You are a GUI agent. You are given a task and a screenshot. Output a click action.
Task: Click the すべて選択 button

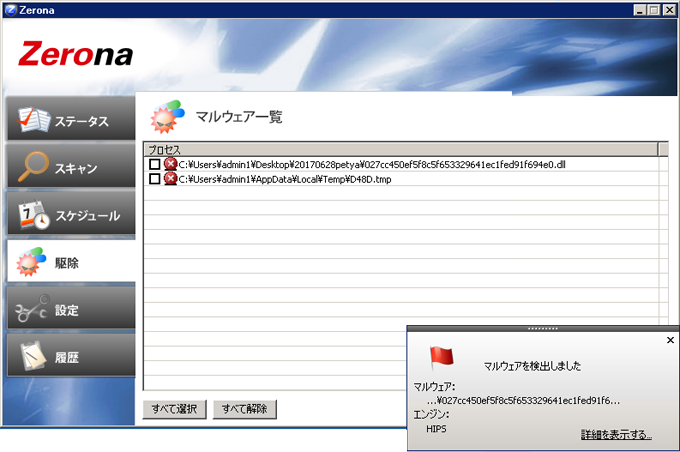[x=174, y=409]
